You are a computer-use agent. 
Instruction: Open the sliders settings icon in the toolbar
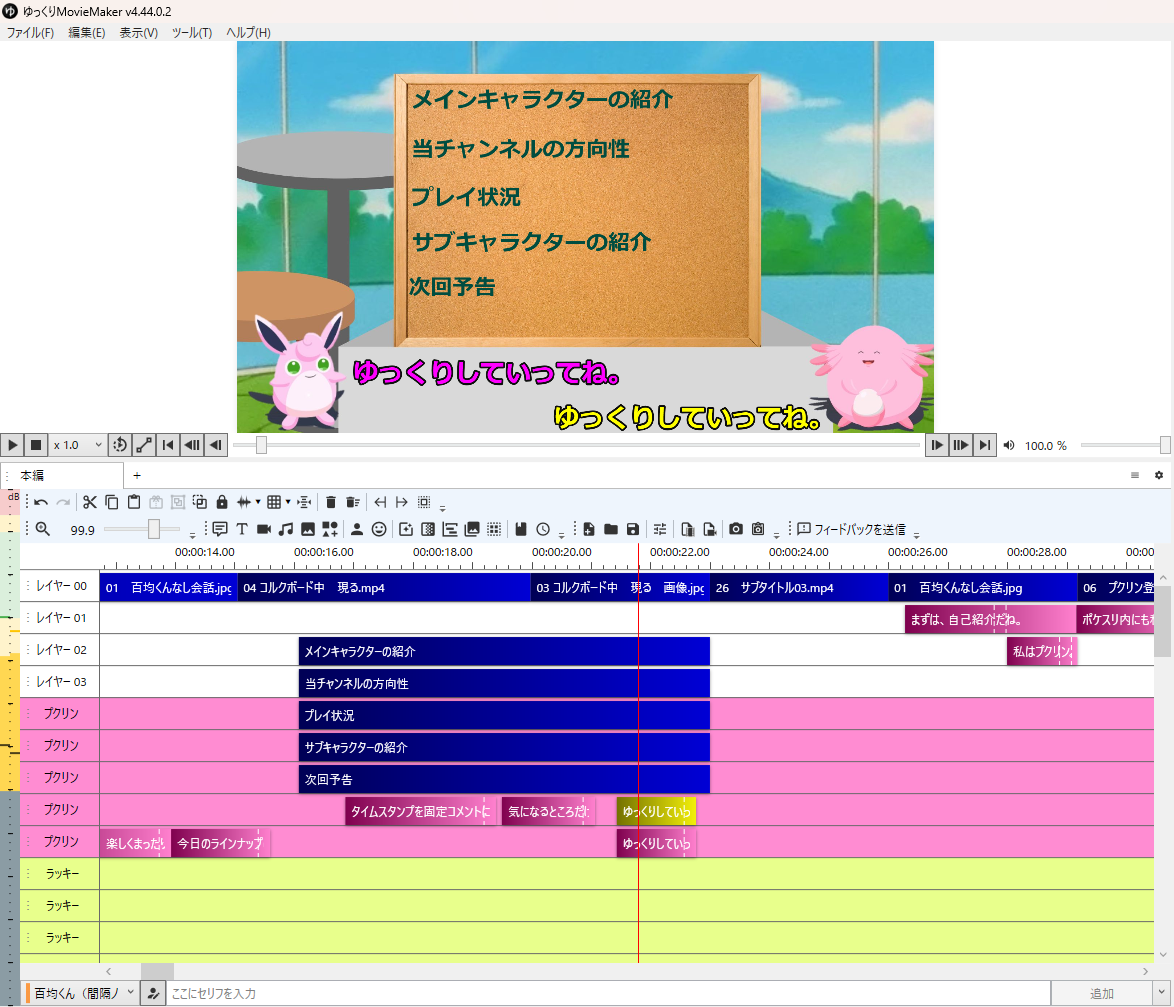coord(660,529)
